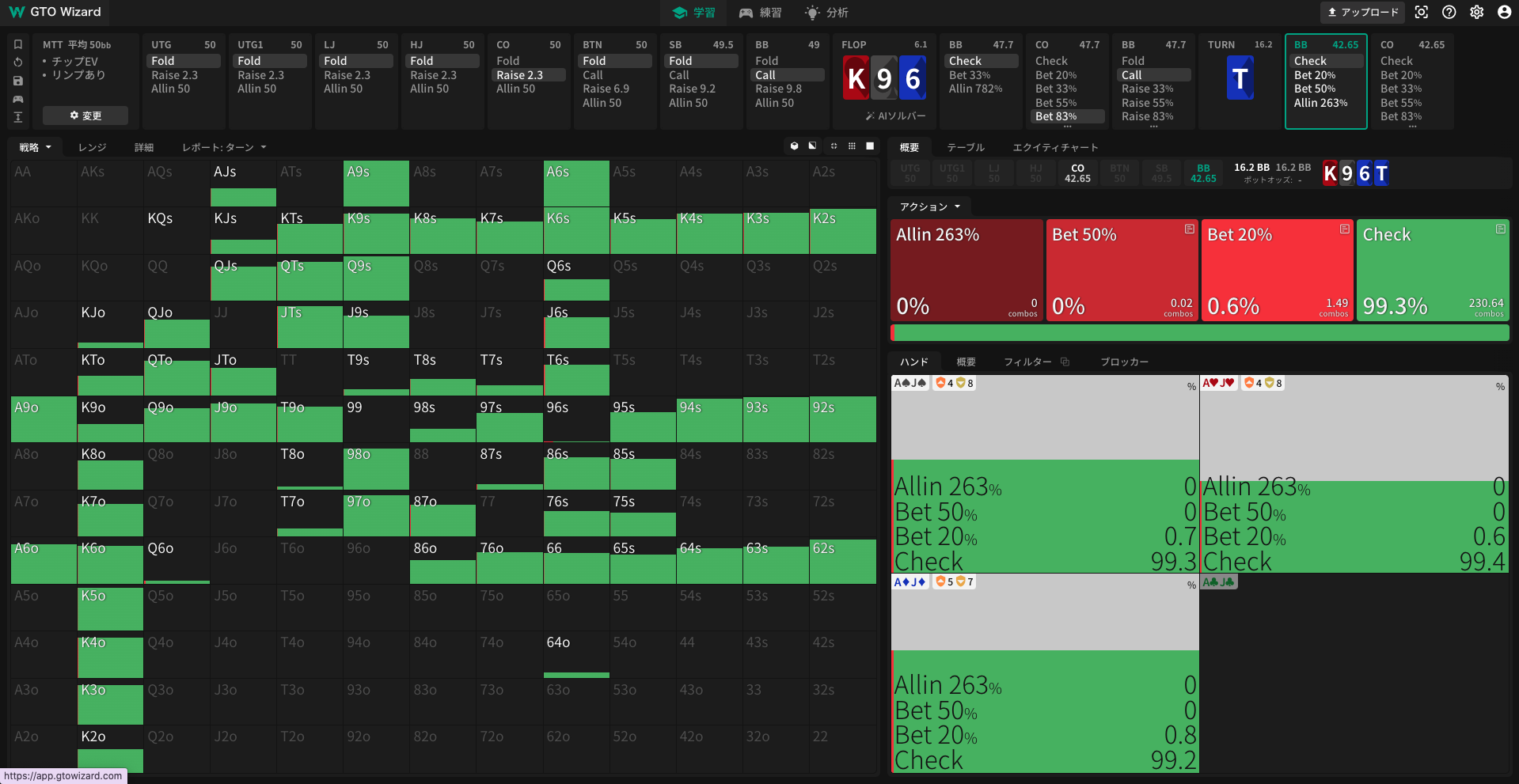Click the green strategy frequency bar under action cards
Image resolution: width=1519 pixels, height=784 pixels.
tap(1200, 333)
